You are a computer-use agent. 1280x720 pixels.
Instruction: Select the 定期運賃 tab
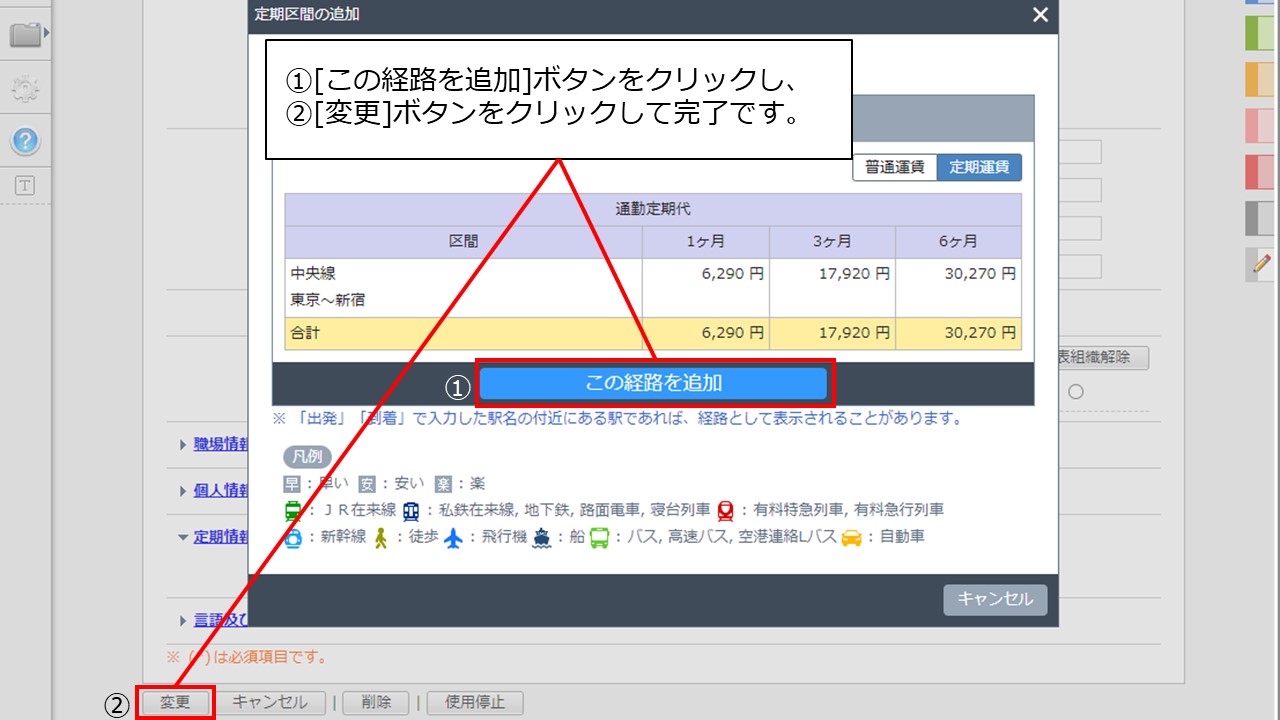coord(979,167)
